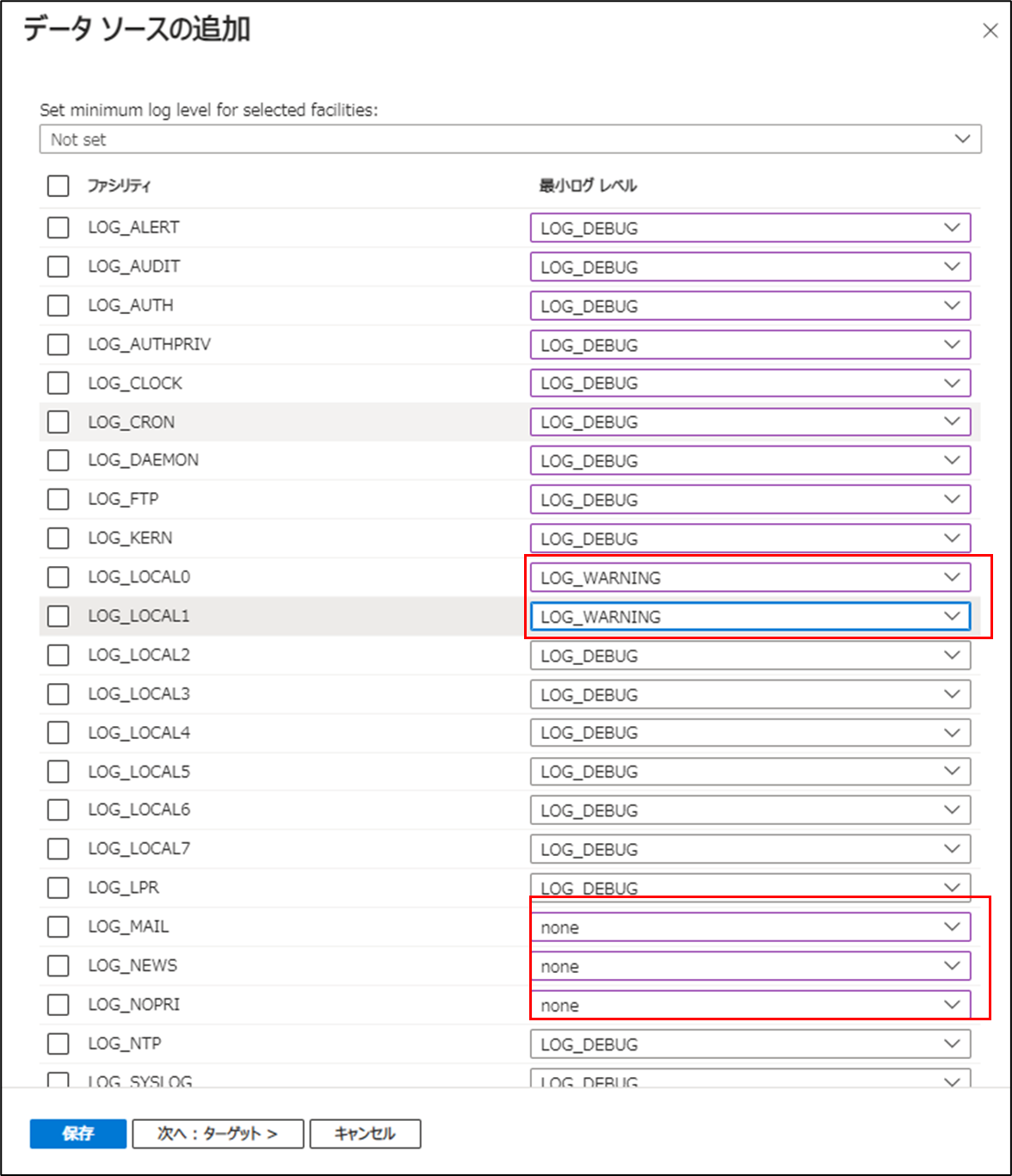The image size is (1012, 1176).
Task: Click the 次へ：ターゲット button
Action: tap(218, 1133)
